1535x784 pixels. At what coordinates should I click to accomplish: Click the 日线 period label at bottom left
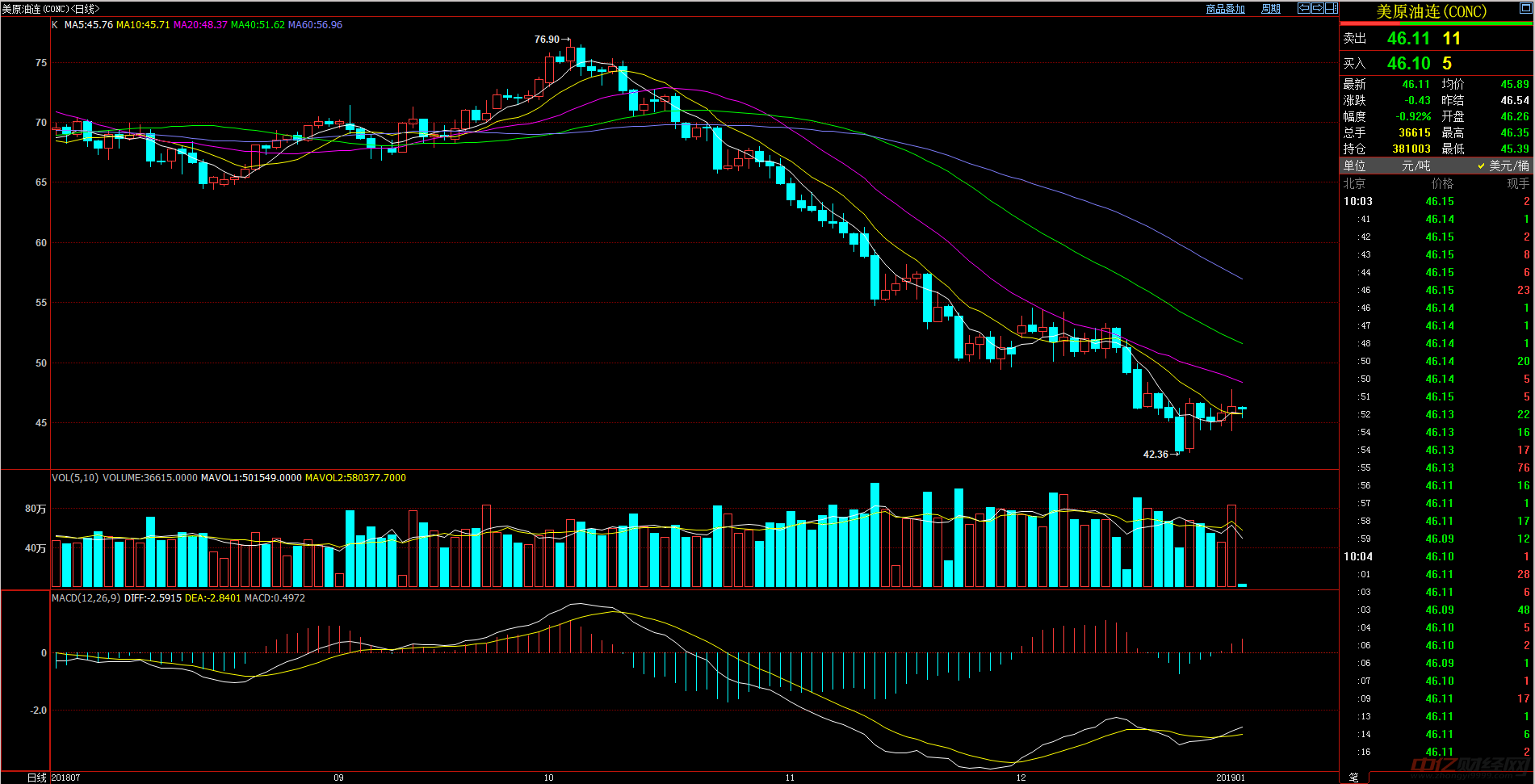[36, 778]
